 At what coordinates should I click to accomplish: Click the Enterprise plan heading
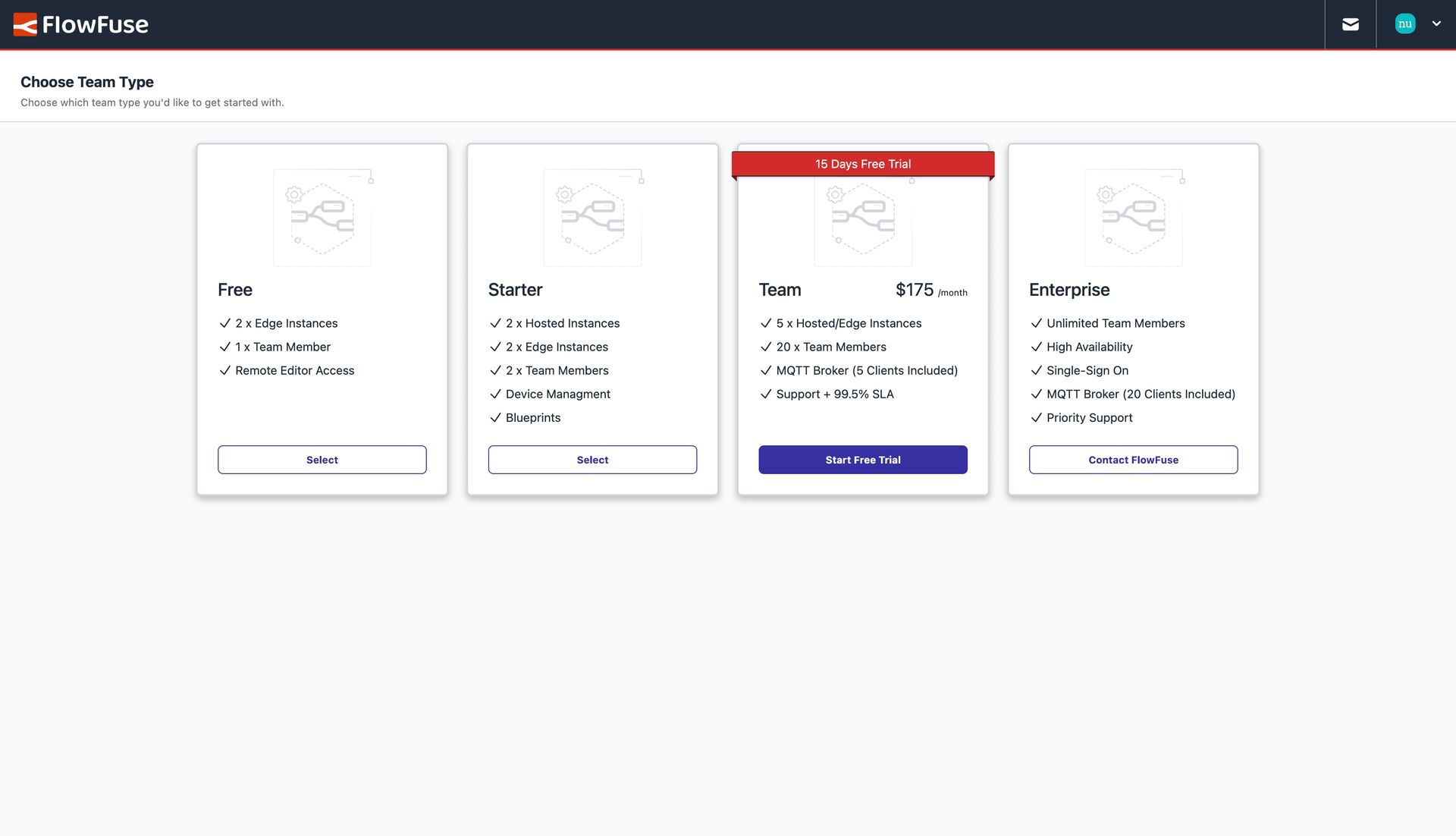[1068, 290]
